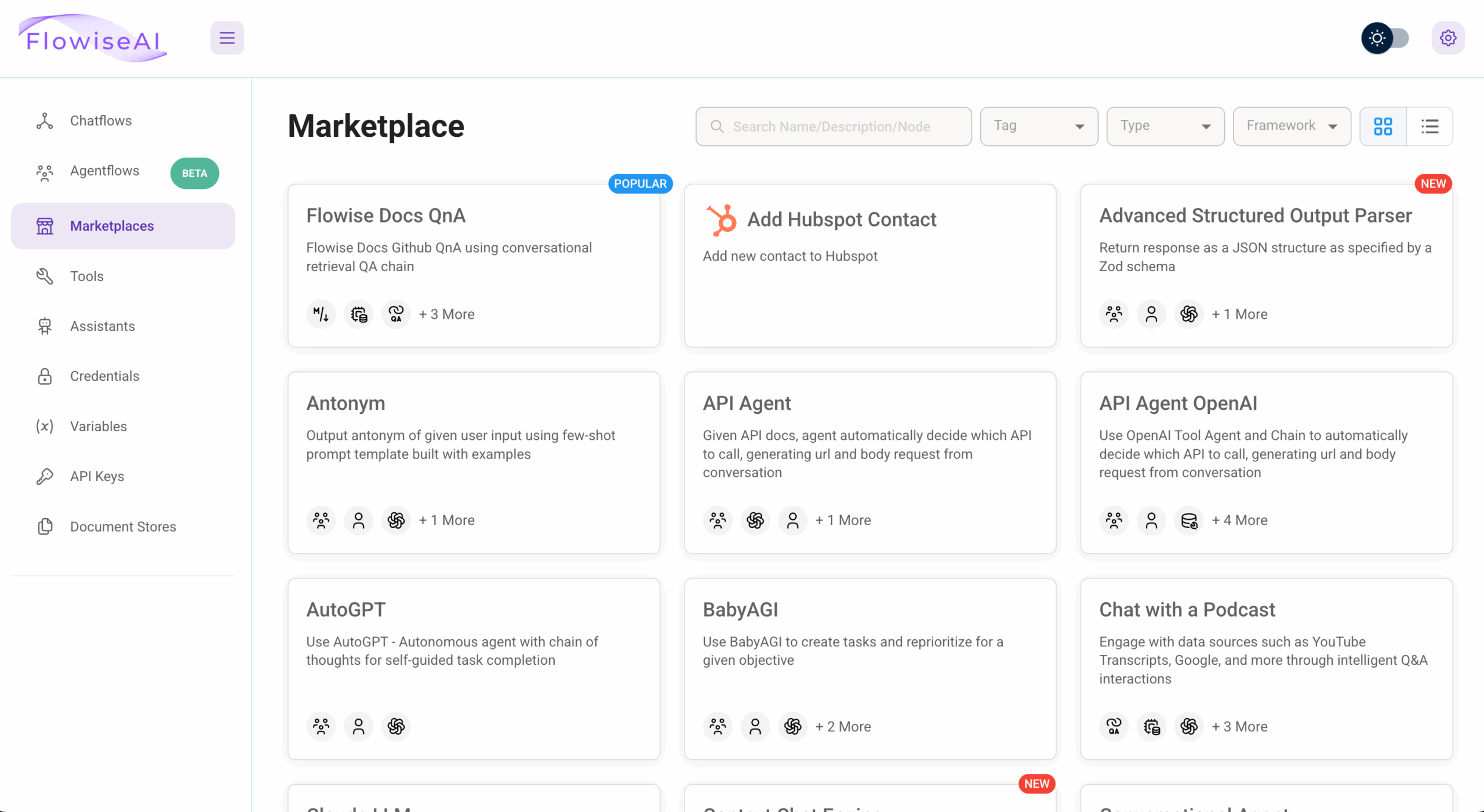Click the Variables (x) icon
This screenshot has height=812, width=1484.
point(45,427)
